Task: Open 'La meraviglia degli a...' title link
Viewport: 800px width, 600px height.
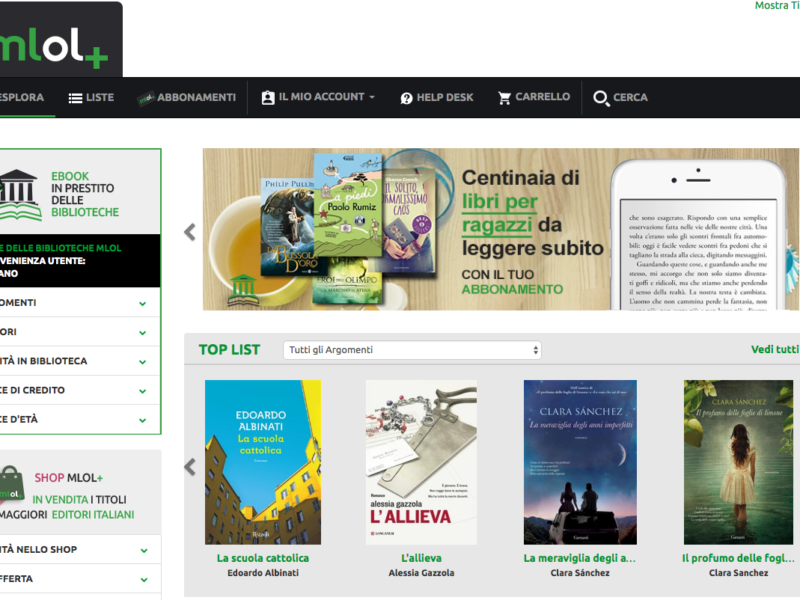Action: tap(580, 558)
